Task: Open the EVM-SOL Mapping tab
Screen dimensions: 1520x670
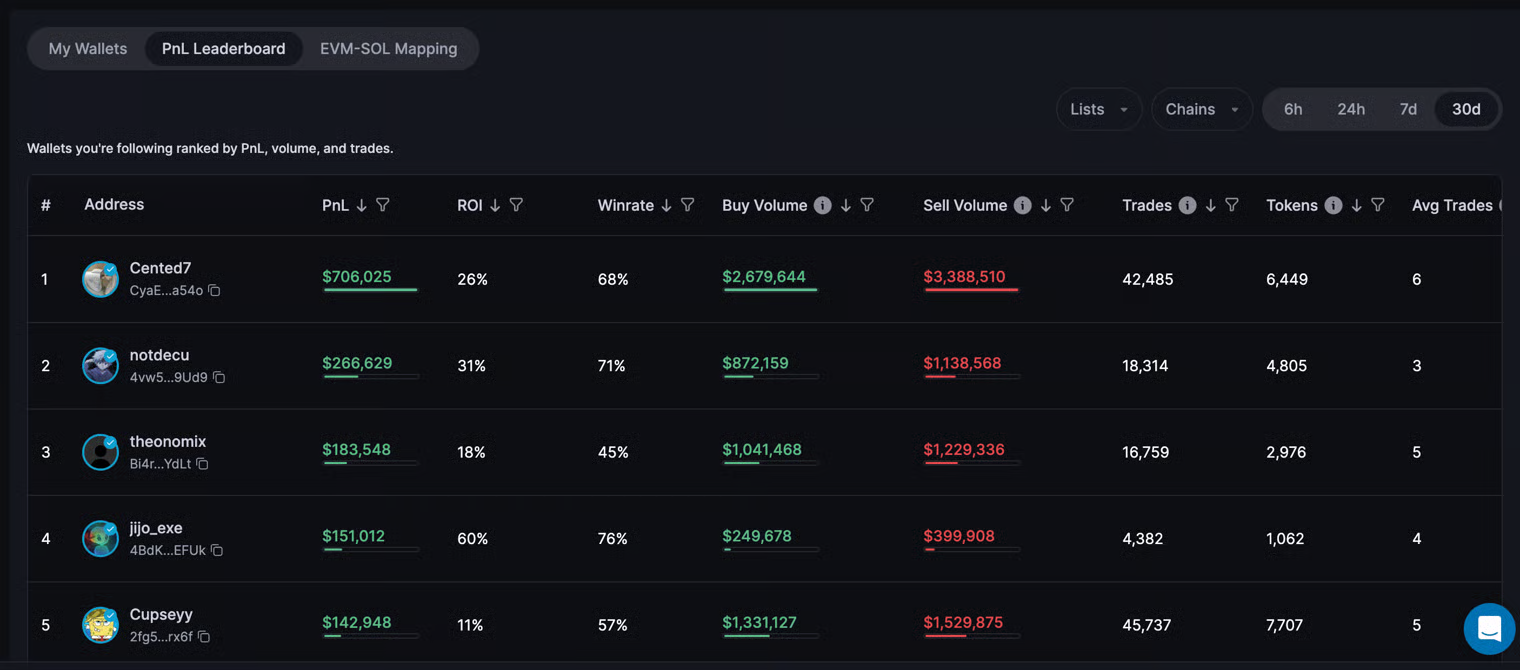Action: (x=388, y=48)
